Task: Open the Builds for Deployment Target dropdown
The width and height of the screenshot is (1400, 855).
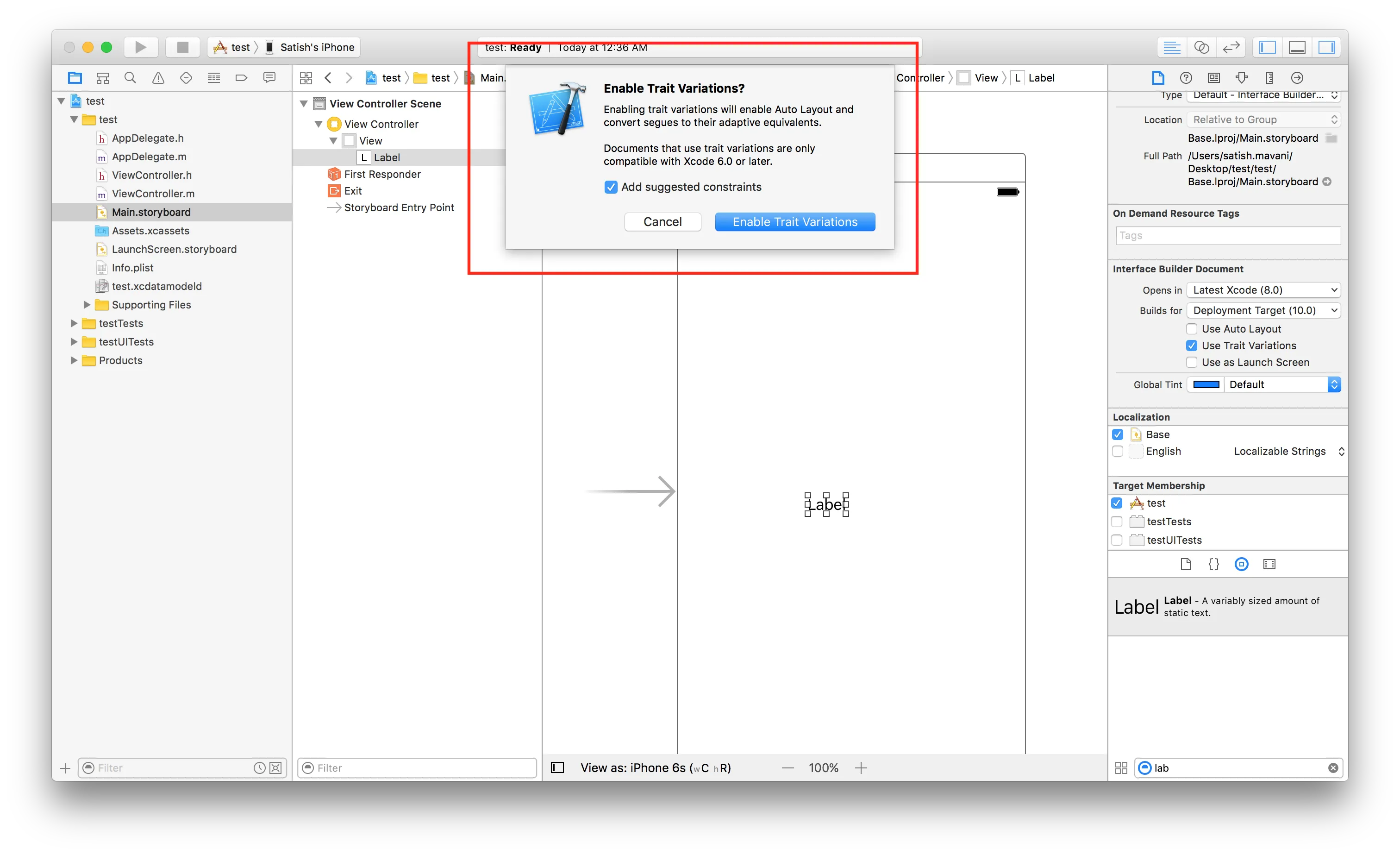Action: coord(1263,310)
